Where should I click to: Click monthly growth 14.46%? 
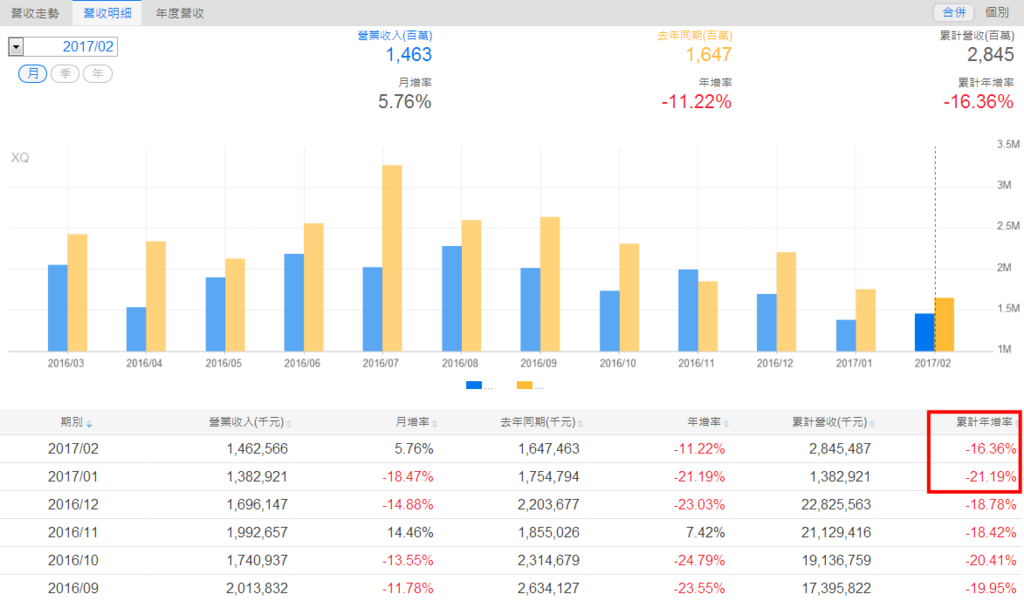[410, 532]
